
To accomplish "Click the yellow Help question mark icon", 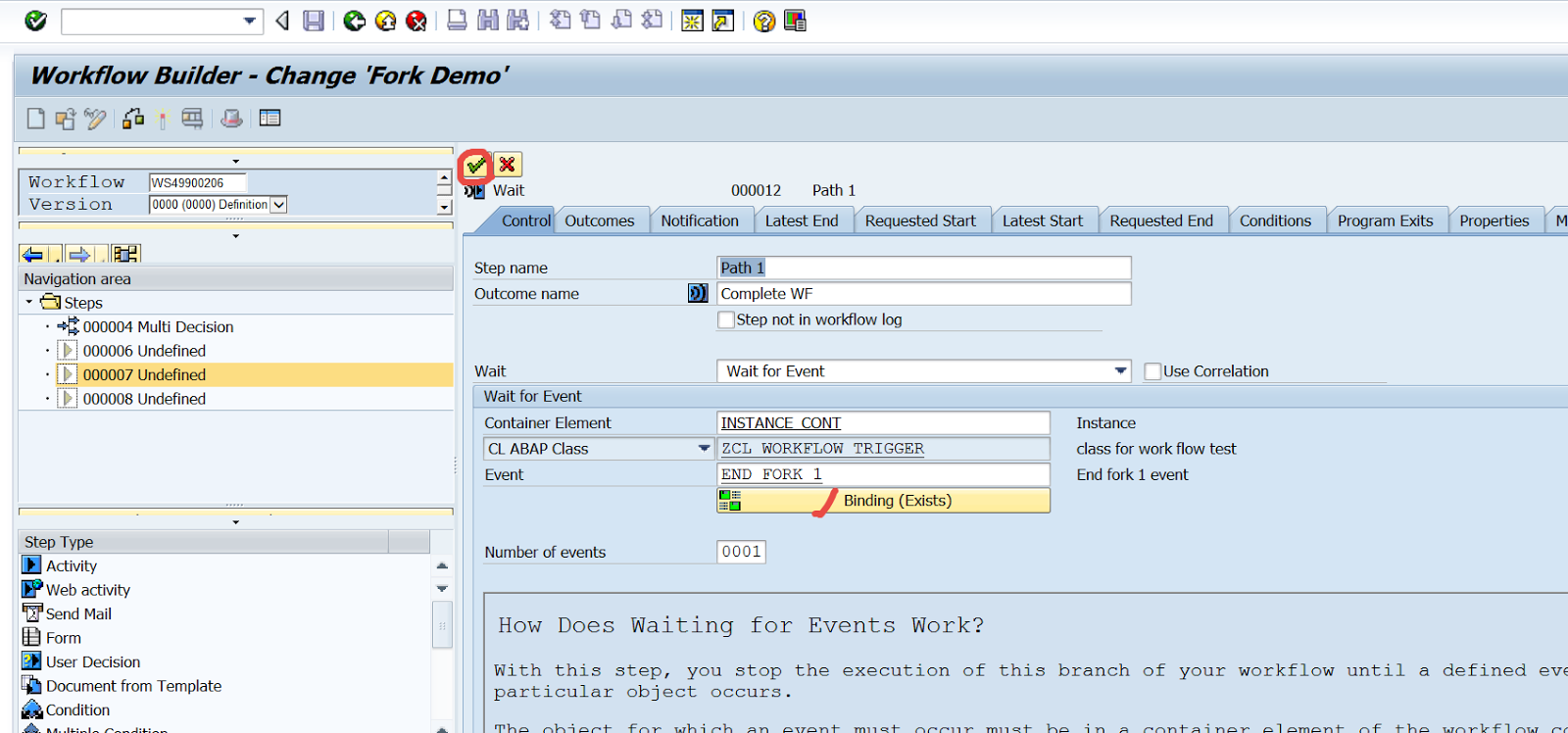I will pos(764,21).
